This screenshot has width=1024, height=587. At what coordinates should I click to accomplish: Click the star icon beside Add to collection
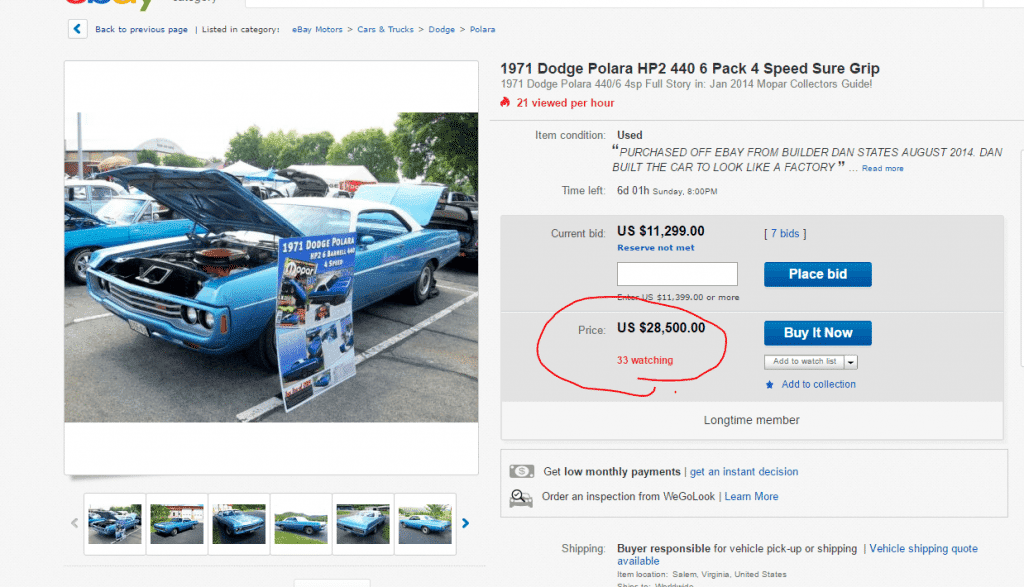[x=769, y=385]
